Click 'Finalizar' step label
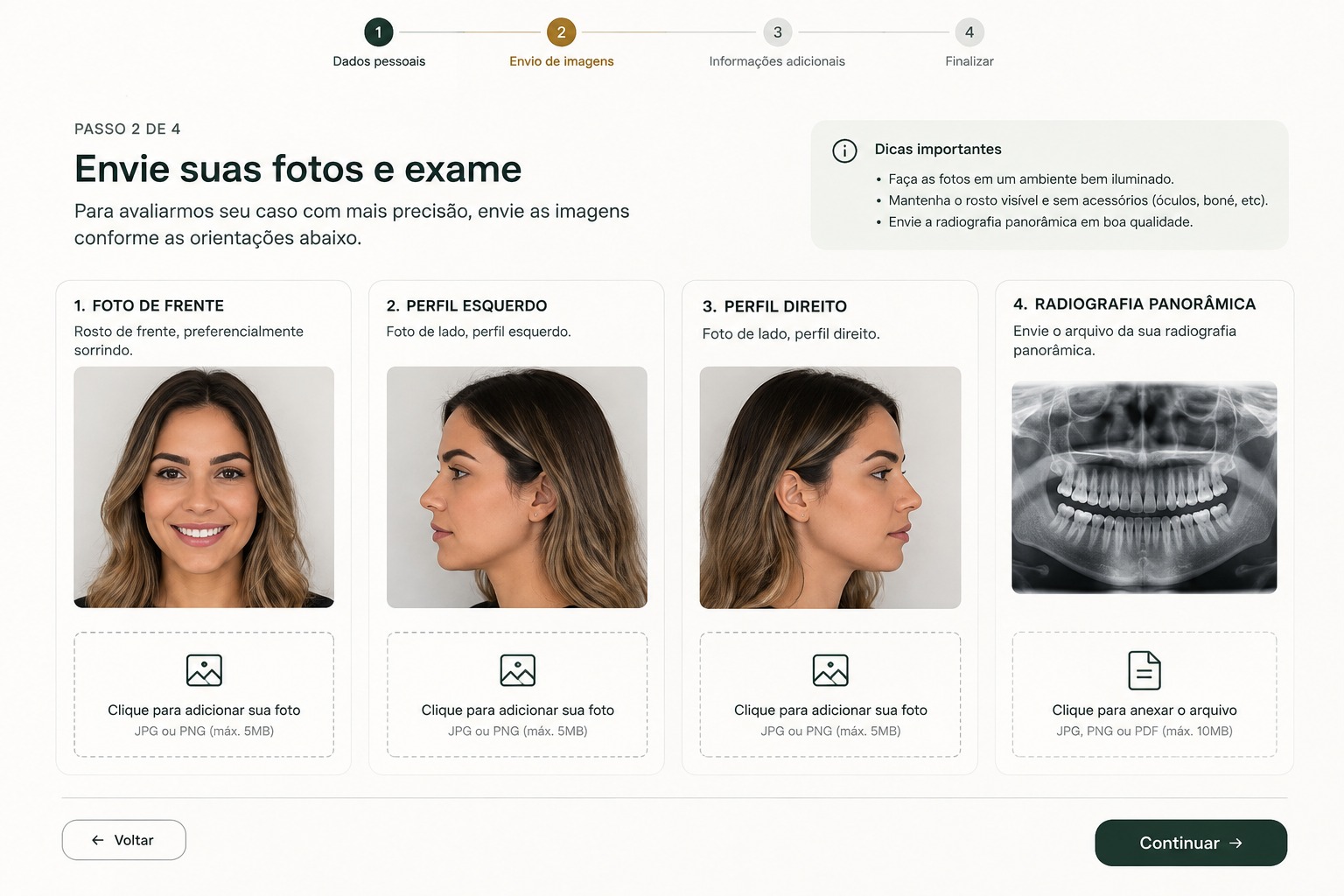1344x896 pixels. click(969, 61)
